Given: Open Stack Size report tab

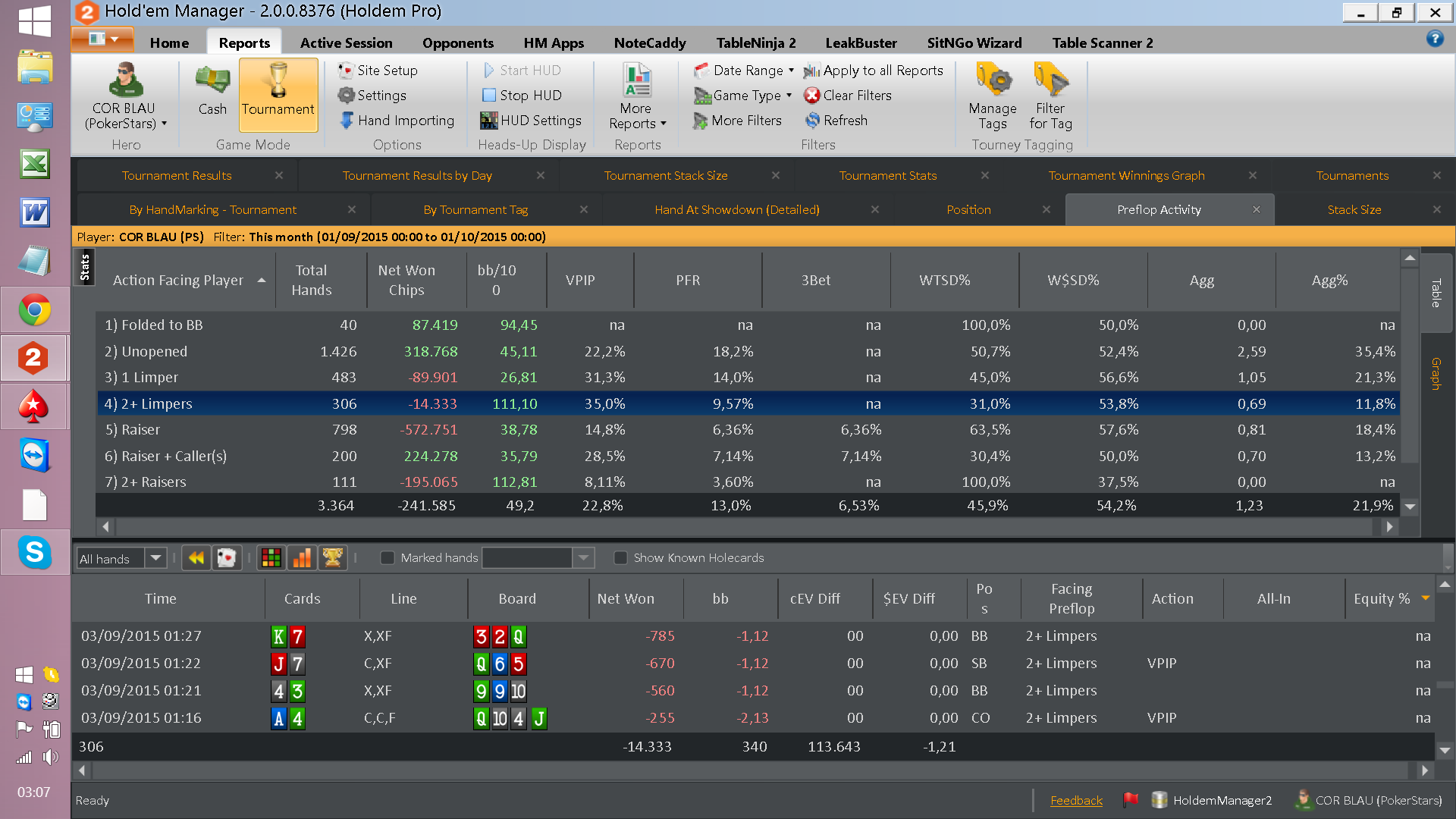Looking at the screenshot, I should click(x=1354, y=210).
